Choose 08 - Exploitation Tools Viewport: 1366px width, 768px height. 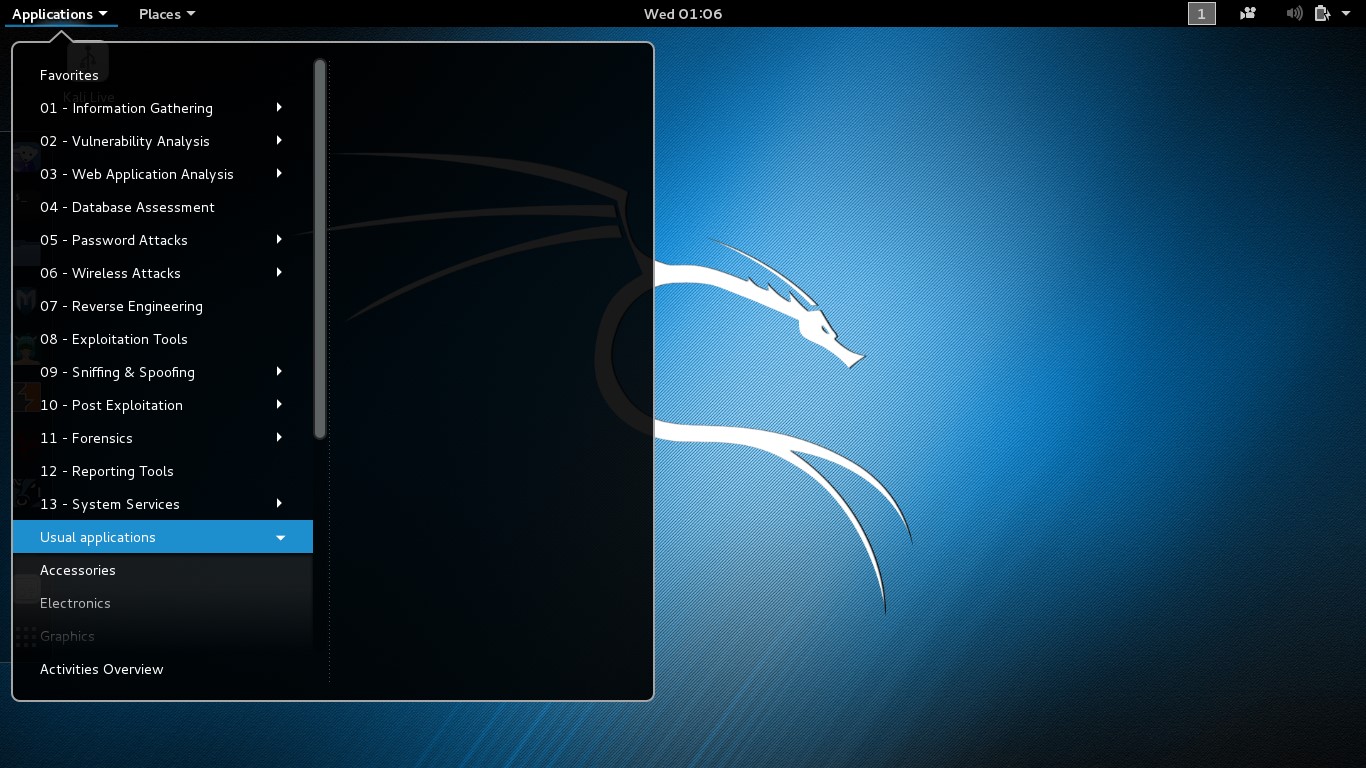[x=114, y=339]
